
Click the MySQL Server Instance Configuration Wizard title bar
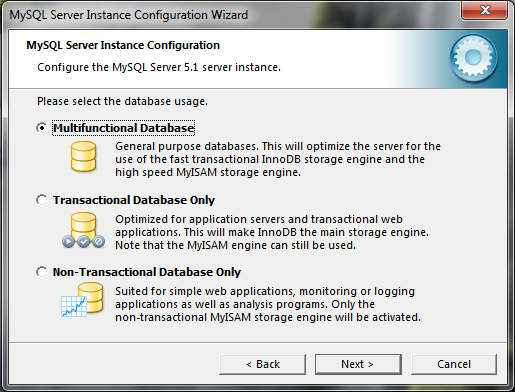click(129, 15)
